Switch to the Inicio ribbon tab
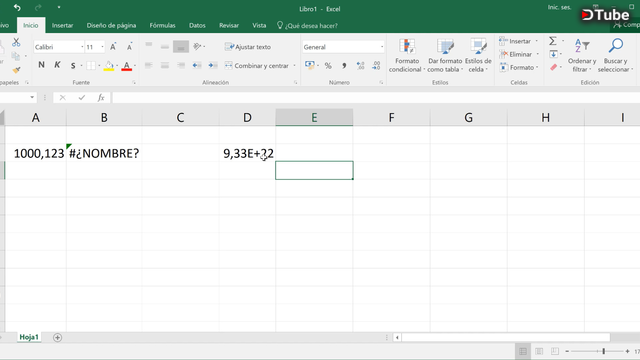 [31, 25]
